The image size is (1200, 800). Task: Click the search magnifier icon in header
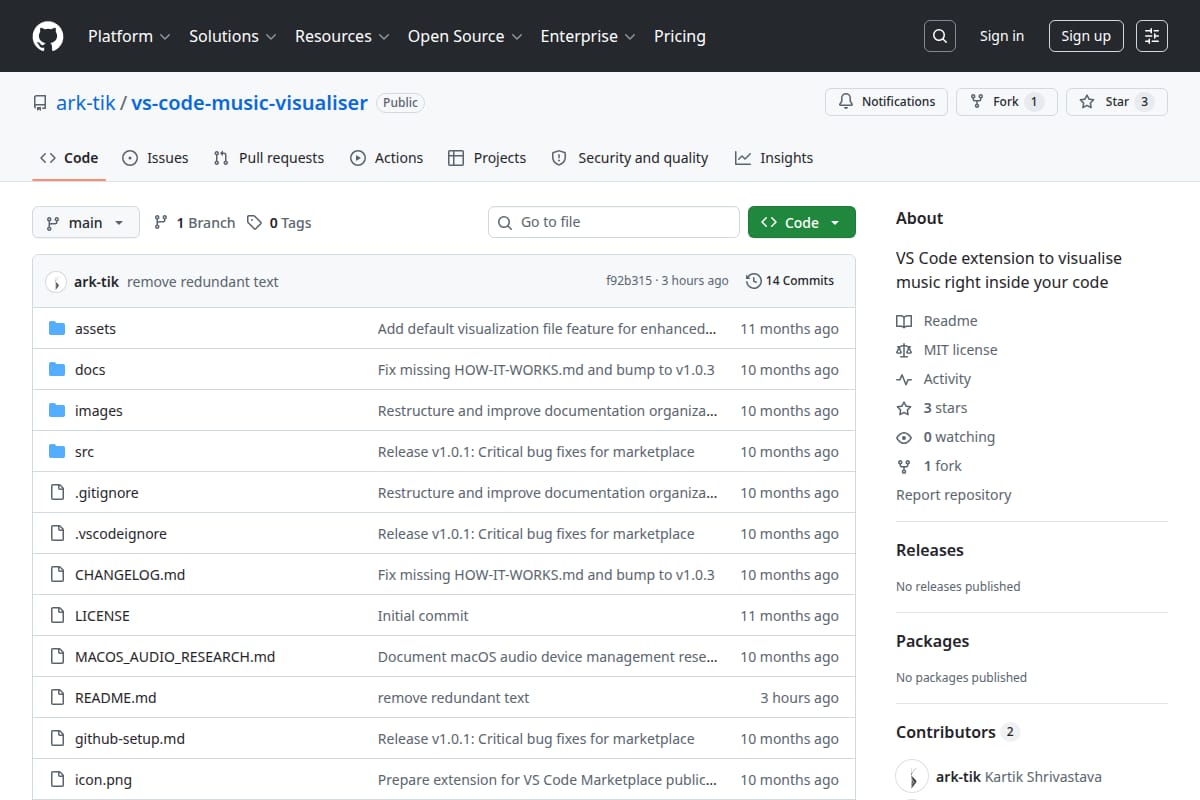939,36
